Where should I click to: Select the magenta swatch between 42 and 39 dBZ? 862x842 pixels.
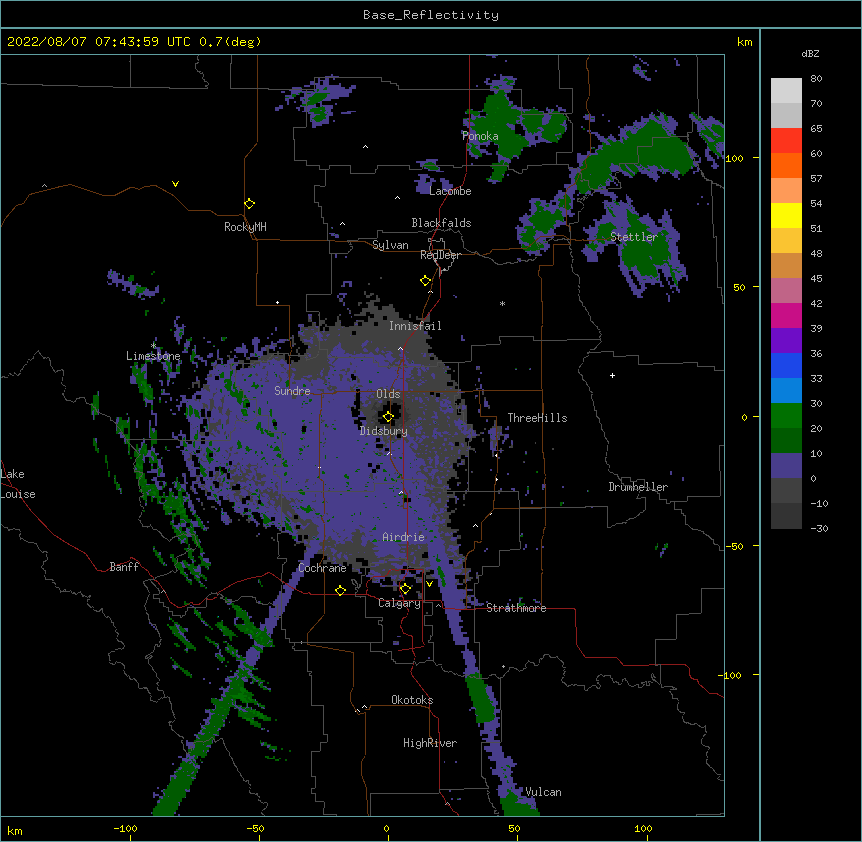pos(786,315)
